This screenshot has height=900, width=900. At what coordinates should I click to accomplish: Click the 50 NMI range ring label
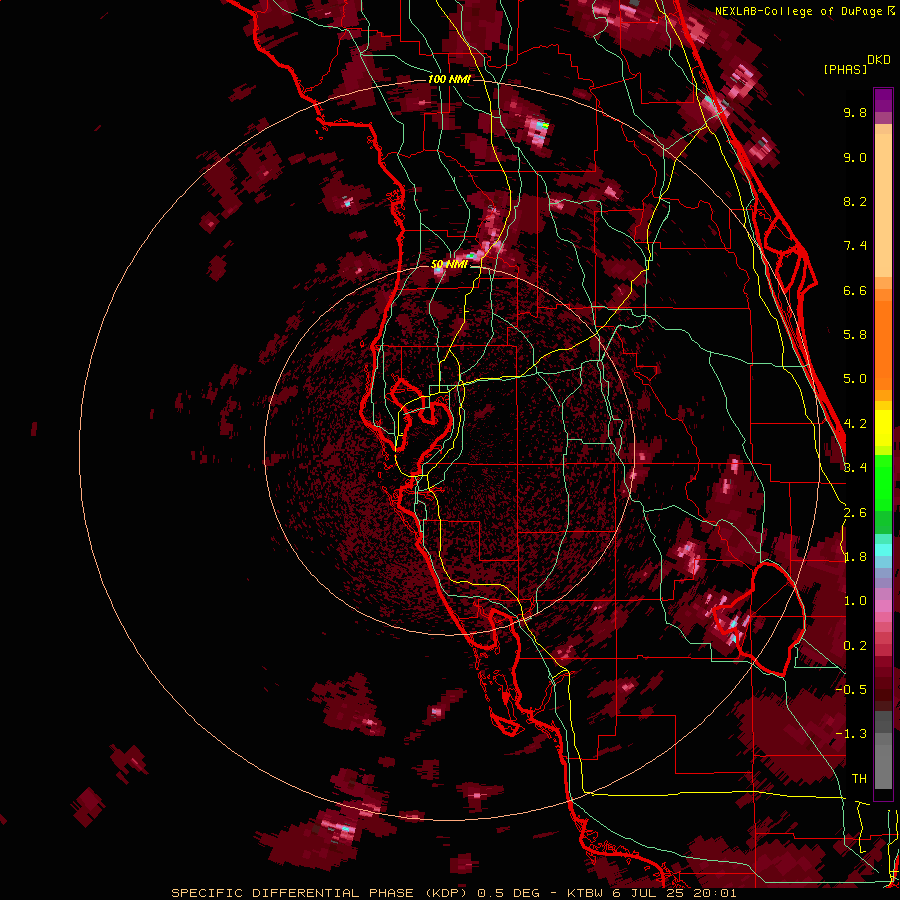point(449,265)
